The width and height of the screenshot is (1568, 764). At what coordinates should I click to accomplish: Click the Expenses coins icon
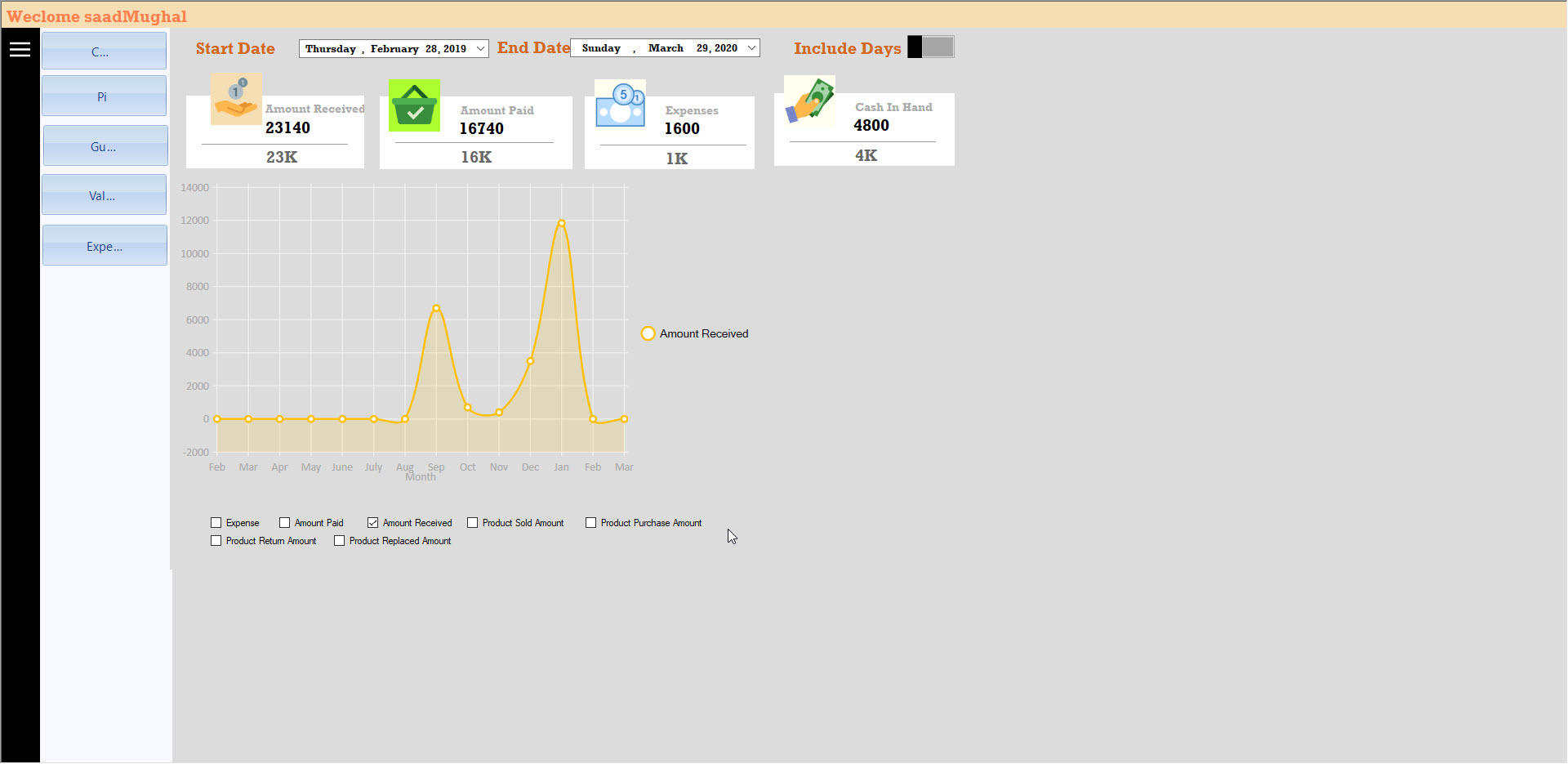click(620, 104)
